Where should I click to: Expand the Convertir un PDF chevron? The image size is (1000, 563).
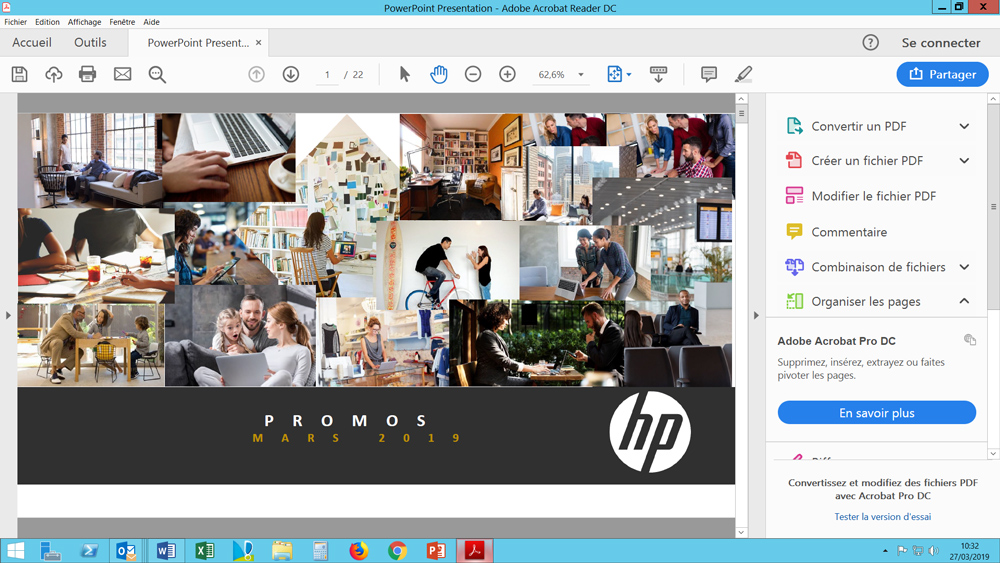[964, 126]
